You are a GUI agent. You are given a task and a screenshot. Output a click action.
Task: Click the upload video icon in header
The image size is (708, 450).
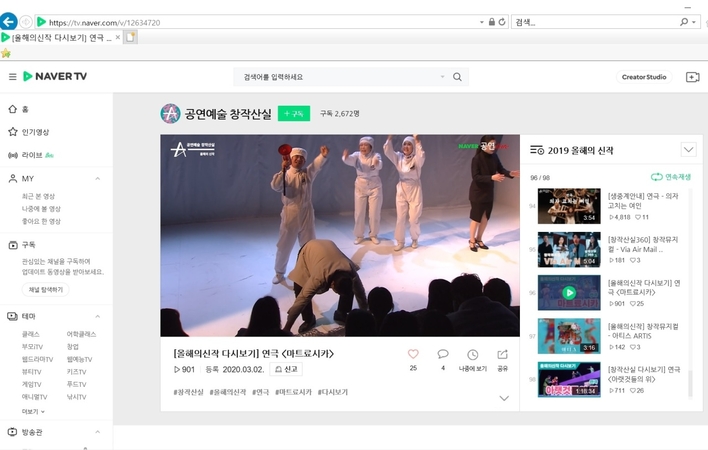tap(693, 77)
